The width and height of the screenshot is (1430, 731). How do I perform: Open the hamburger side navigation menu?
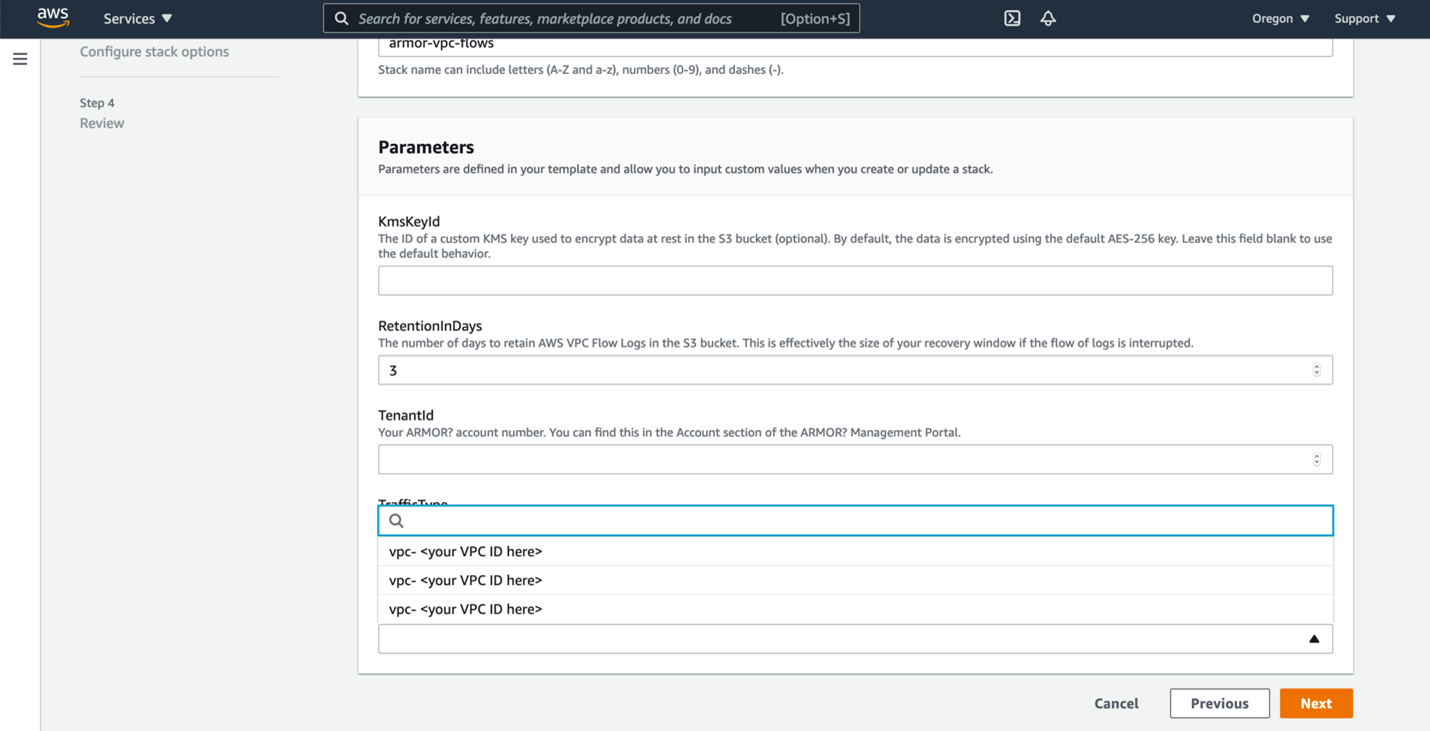(x=20, y=59)
